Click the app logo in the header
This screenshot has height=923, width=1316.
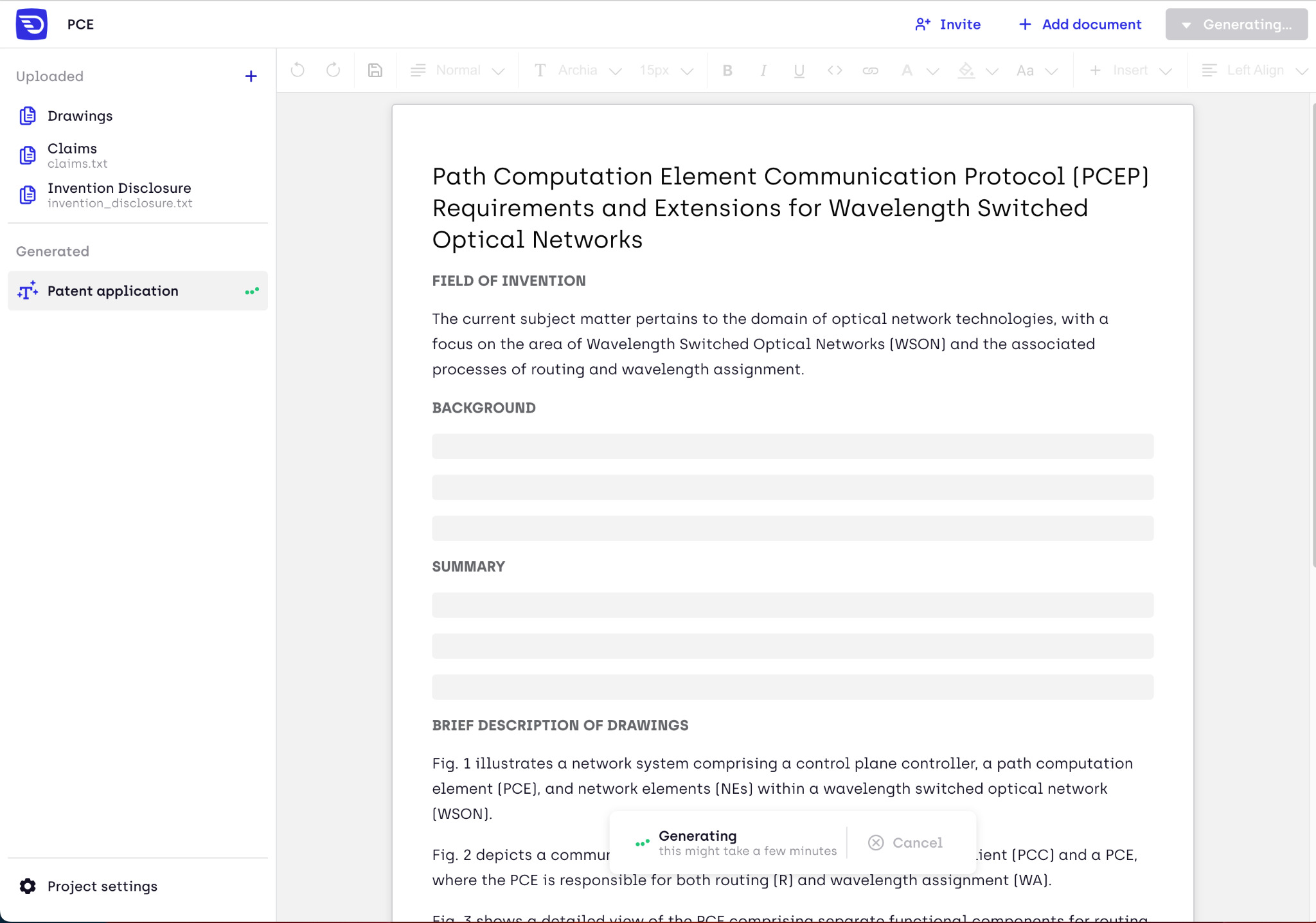click(x=31, y=24)
